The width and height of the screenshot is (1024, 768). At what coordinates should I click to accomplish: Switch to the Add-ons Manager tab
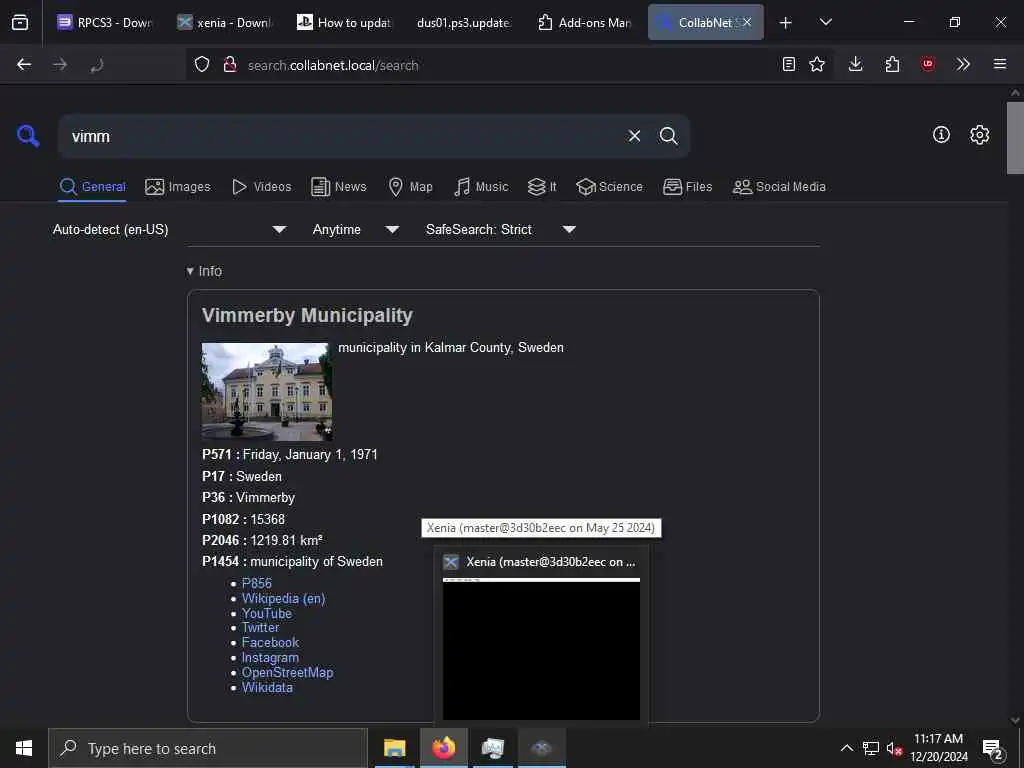pyautogui.click(x=584, y=22)
